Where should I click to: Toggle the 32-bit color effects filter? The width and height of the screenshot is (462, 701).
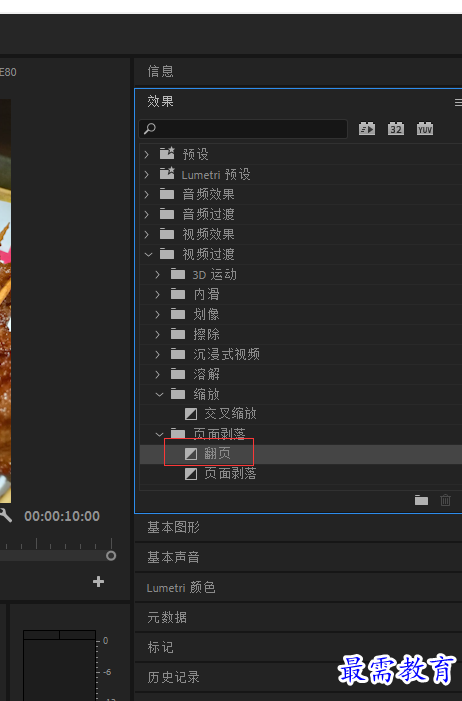coord(396,129)
